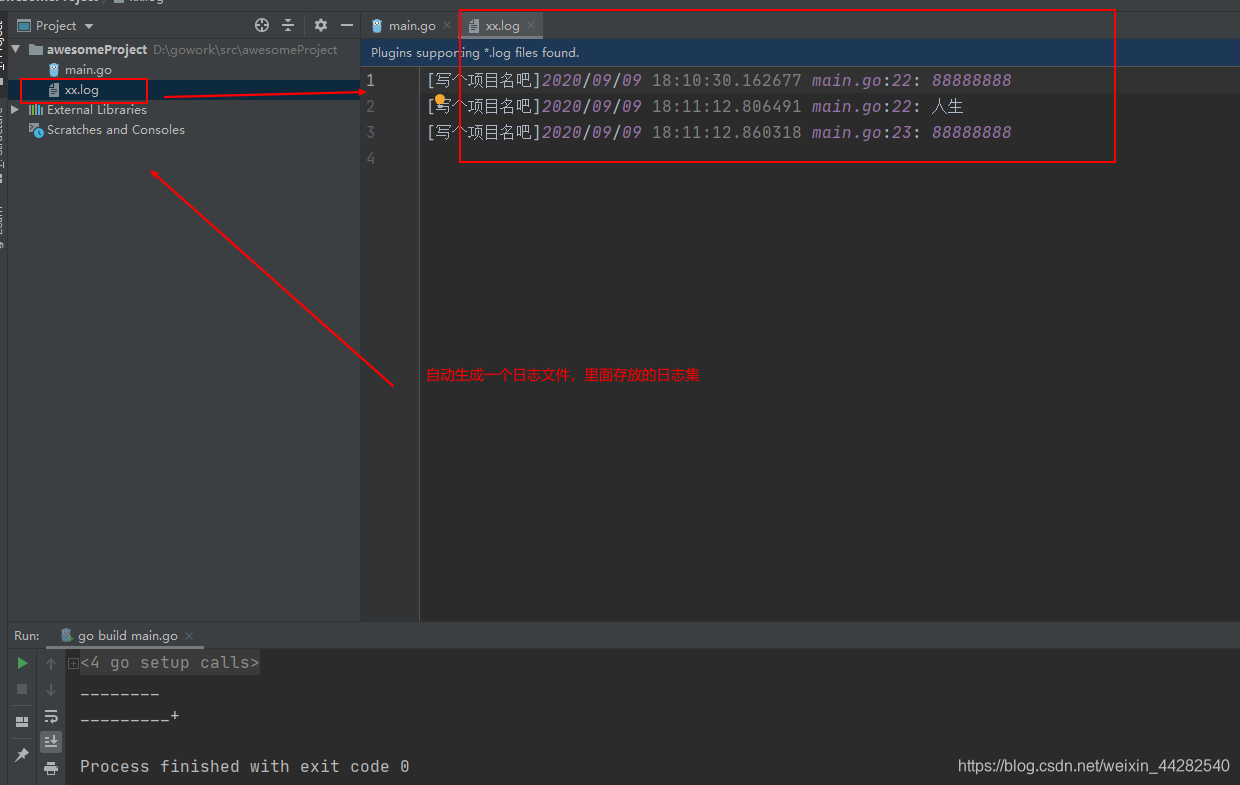The height and width of the screenshot is (785, 1240).
Task: Click the 'Up the Stack Trace' arrow icon
Action: 50,662
